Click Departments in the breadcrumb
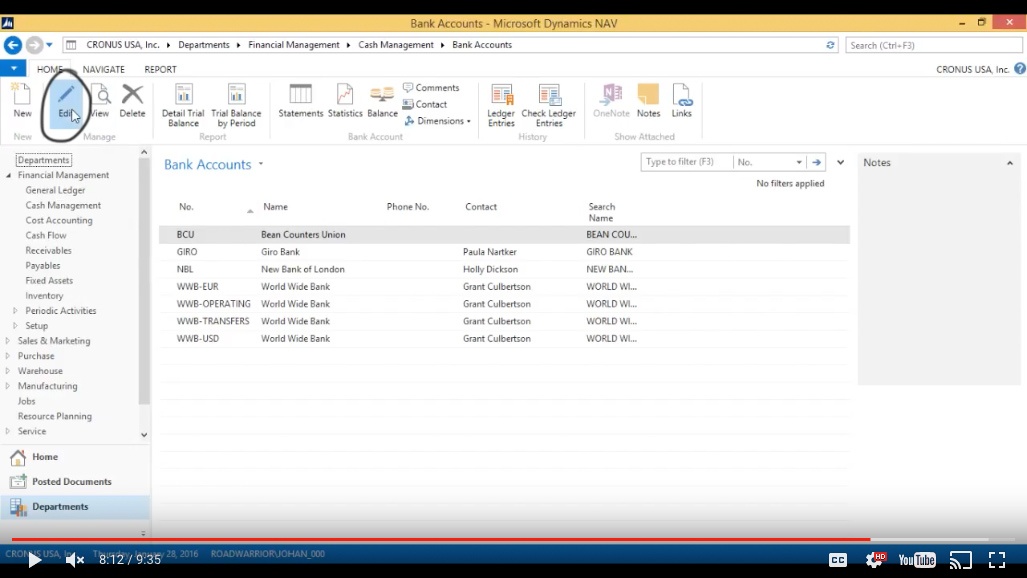 pyautogui.click(x=204, y=45)
